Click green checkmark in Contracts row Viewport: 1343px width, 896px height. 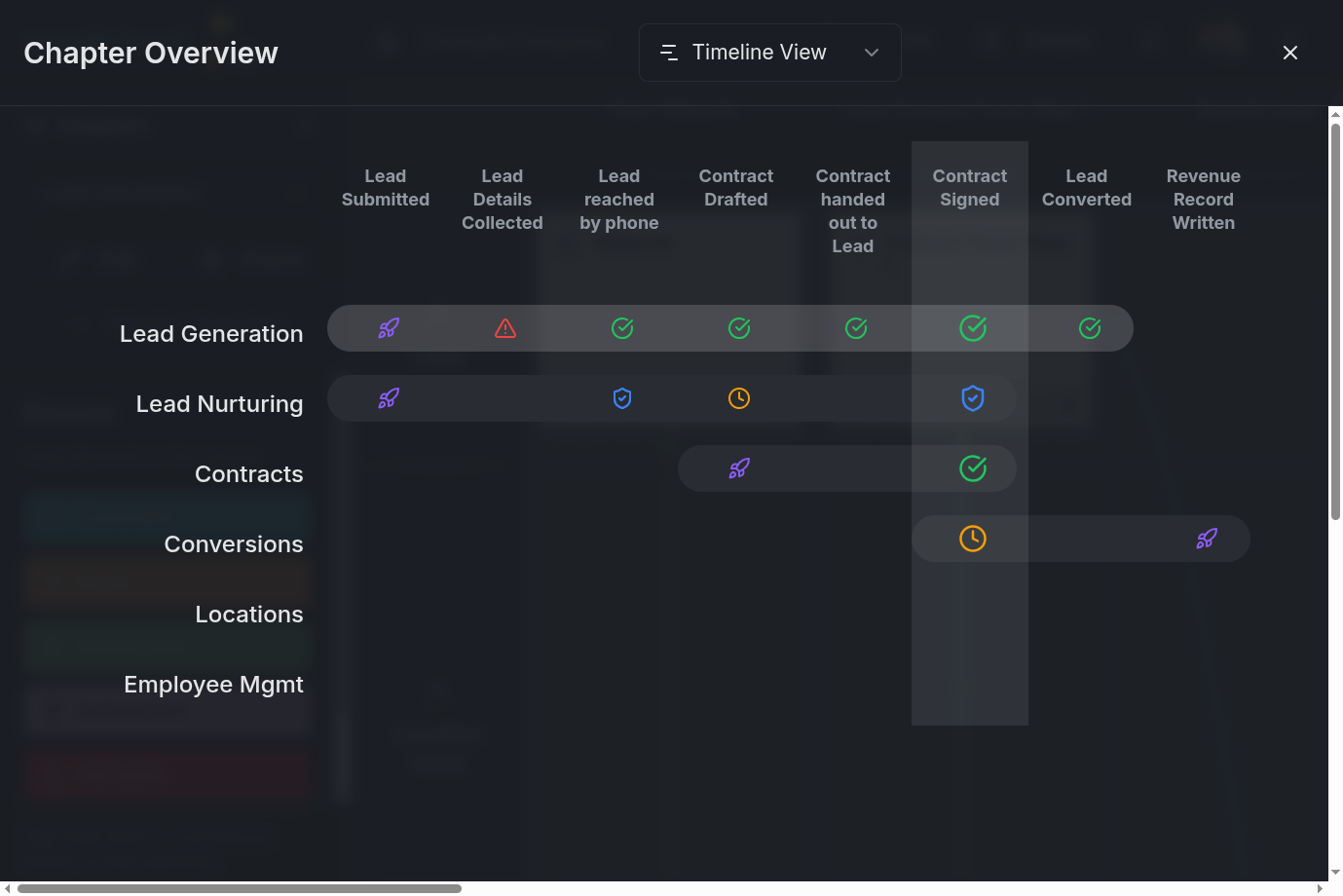click(973, 468)
